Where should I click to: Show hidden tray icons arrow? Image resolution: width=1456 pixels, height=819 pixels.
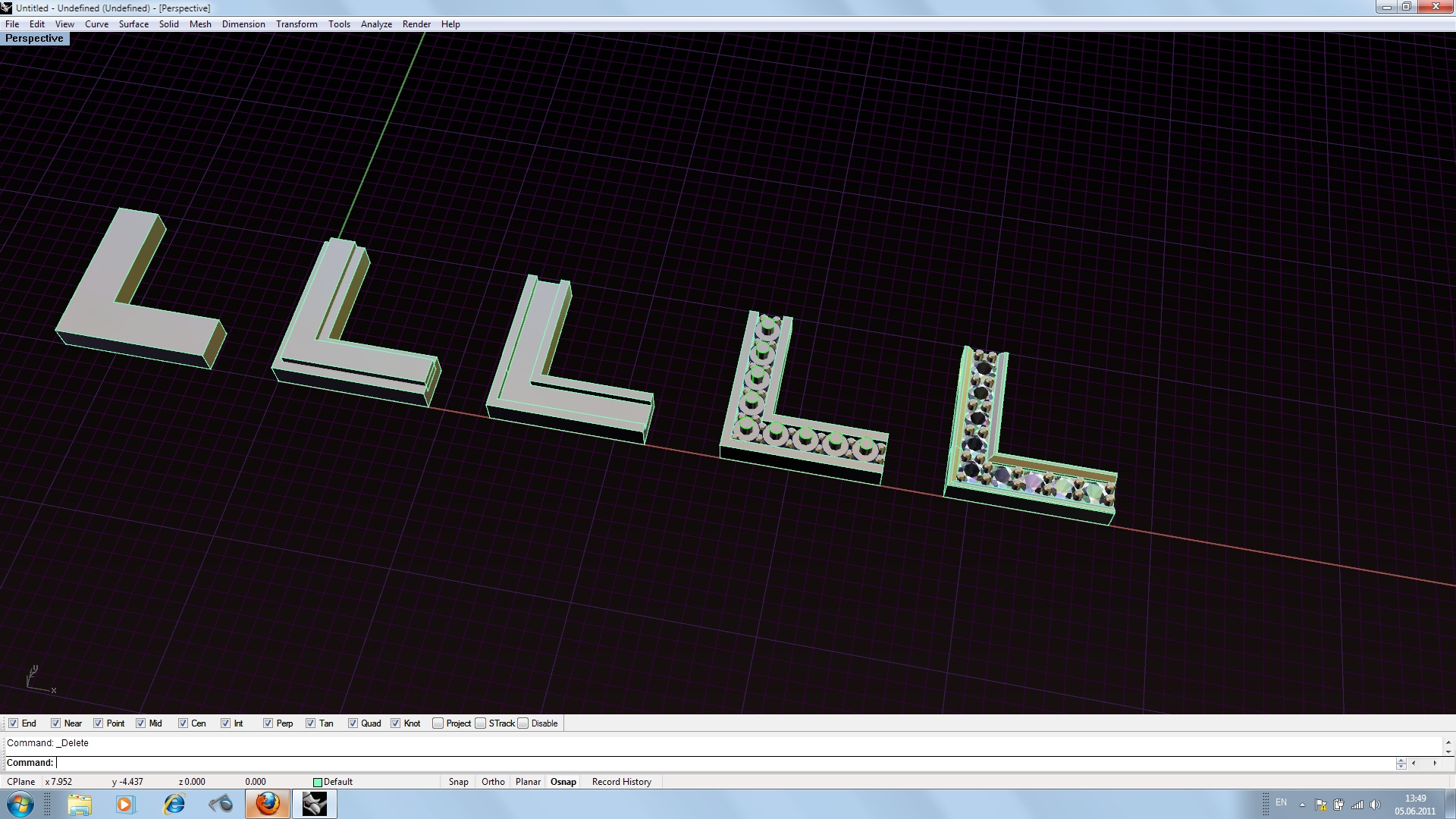[x=1302, y=805]
